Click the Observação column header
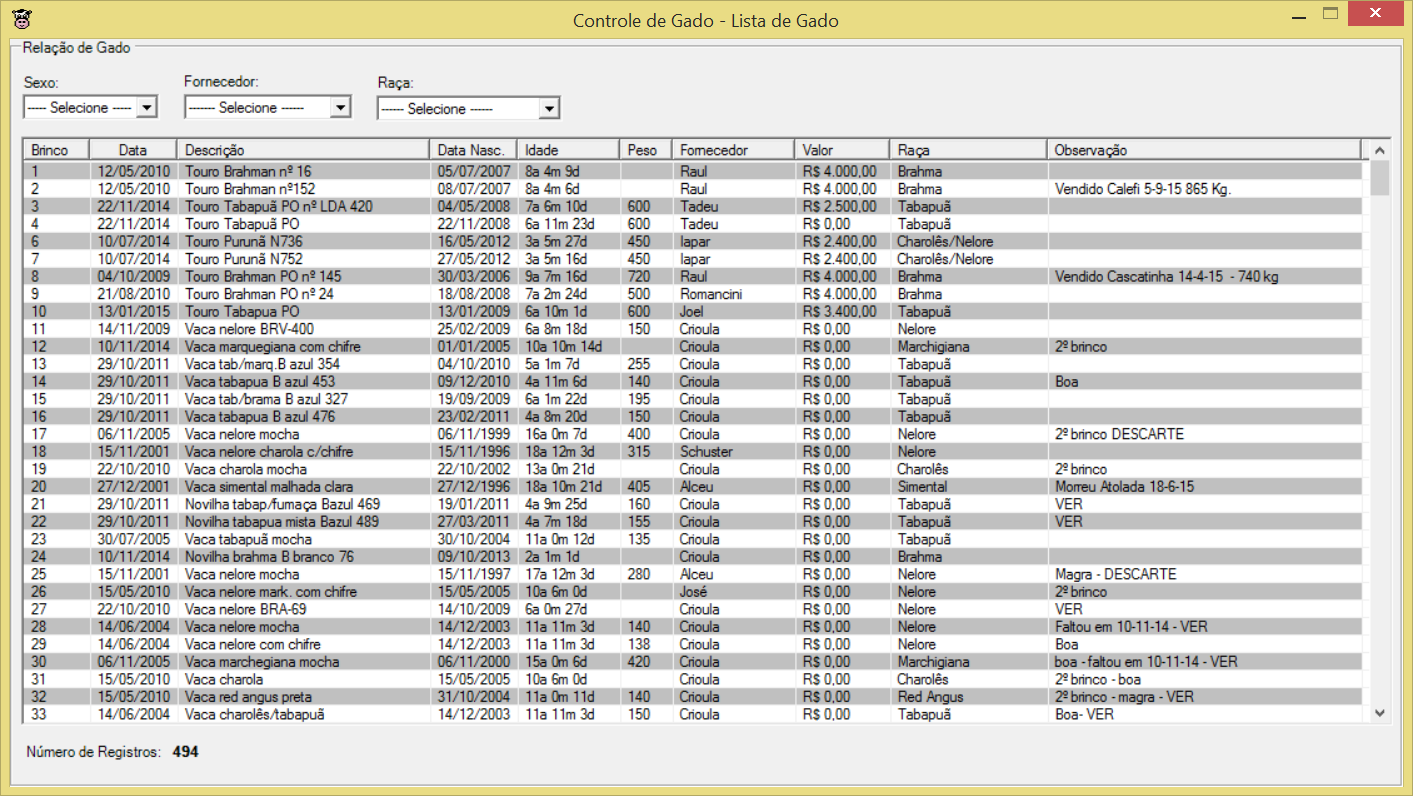The height and width of the screenshot is (796, 1413). click(1204, 150)
